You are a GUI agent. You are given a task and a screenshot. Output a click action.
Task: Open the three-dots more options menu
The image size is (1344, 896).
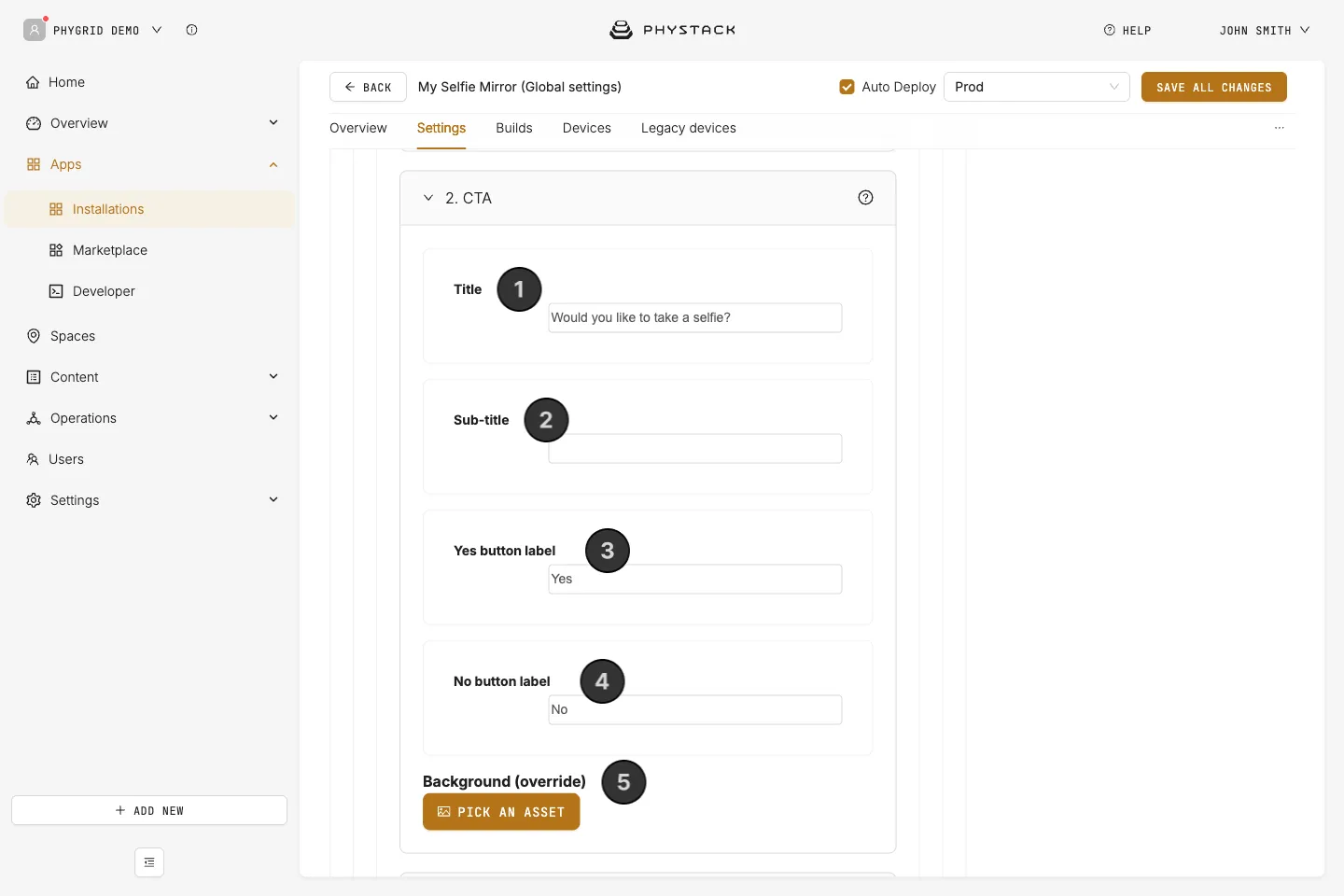pyautogui.click(x=1280, y=128)
